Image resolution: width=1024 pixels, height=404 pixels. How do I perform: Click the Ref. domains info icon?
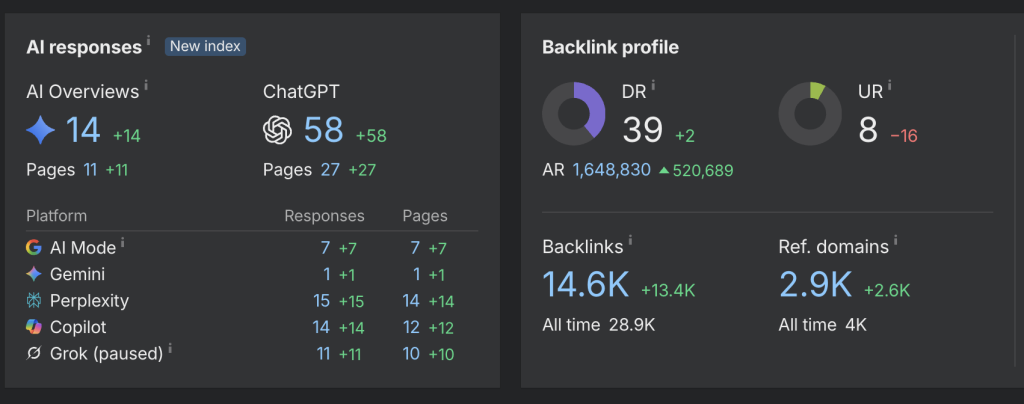[x=895, y=241]
